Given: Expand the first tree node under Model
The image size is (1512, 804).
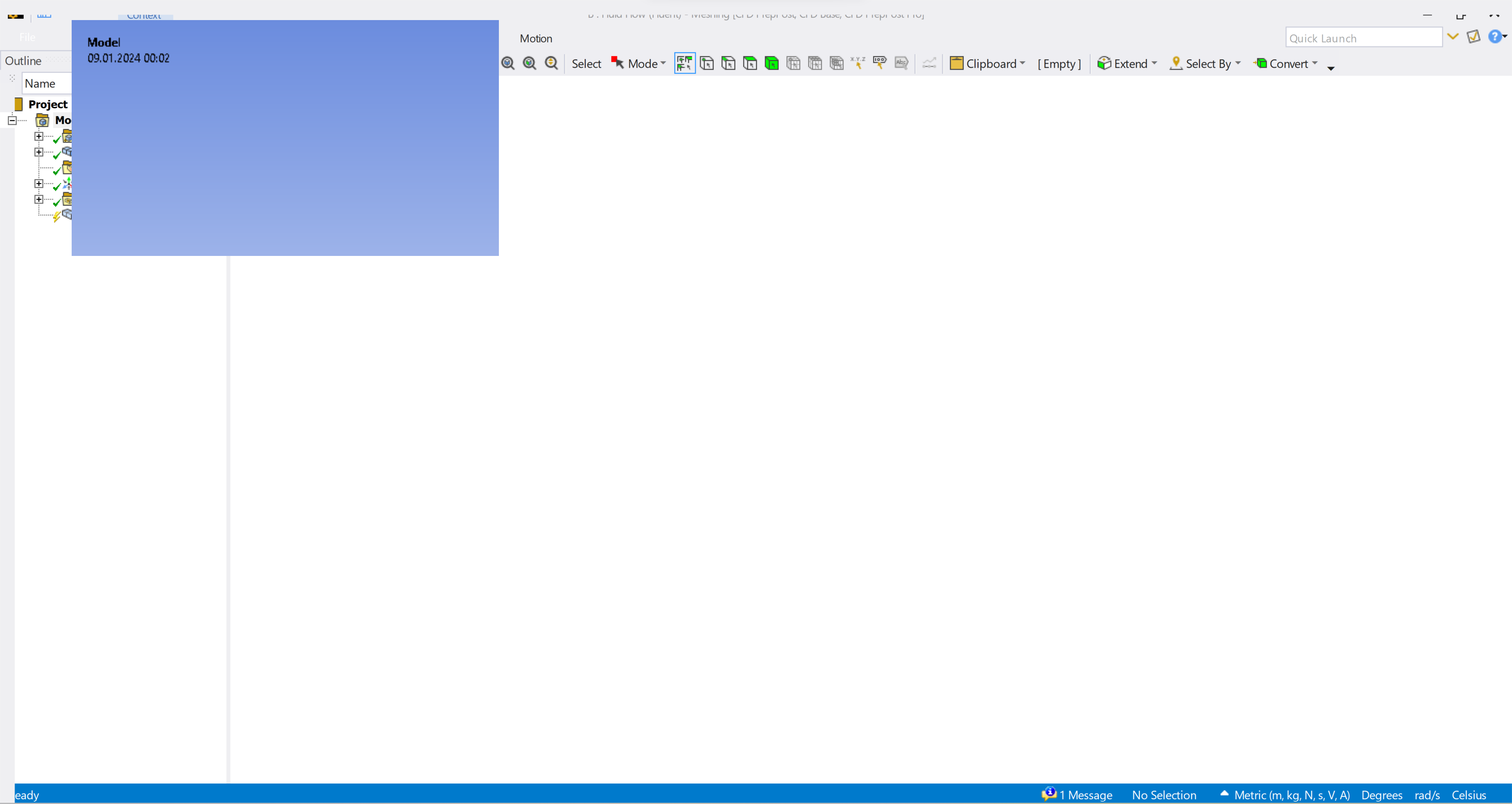Looking at the screenshot, I should tap(39, 136).
